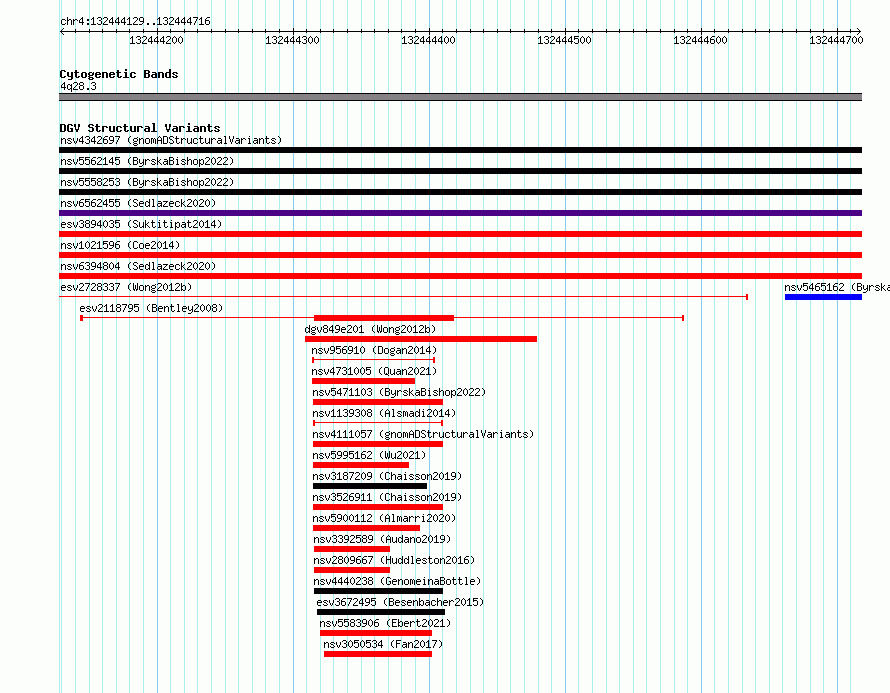Open variant nsv3526911 (Chaisson2019)
The width and height of the screenshot is (890, 693).
tap(387, 497)
